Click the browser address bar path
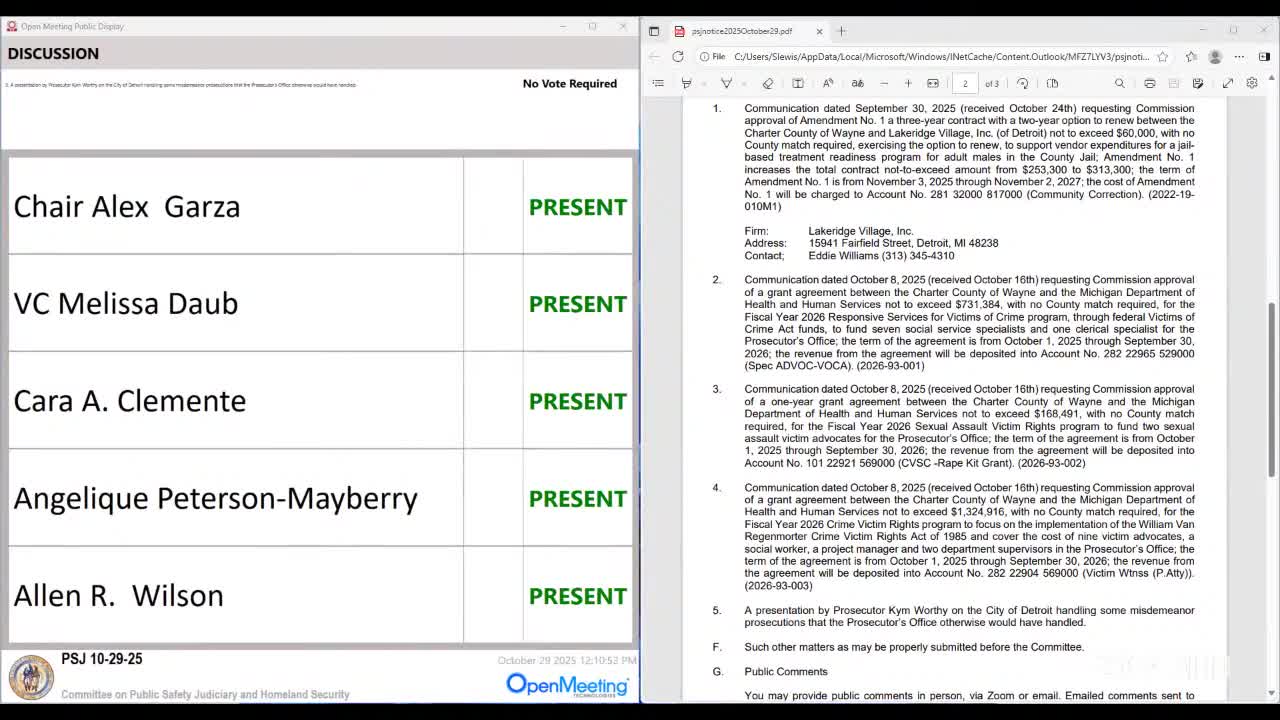 (941, 57)
